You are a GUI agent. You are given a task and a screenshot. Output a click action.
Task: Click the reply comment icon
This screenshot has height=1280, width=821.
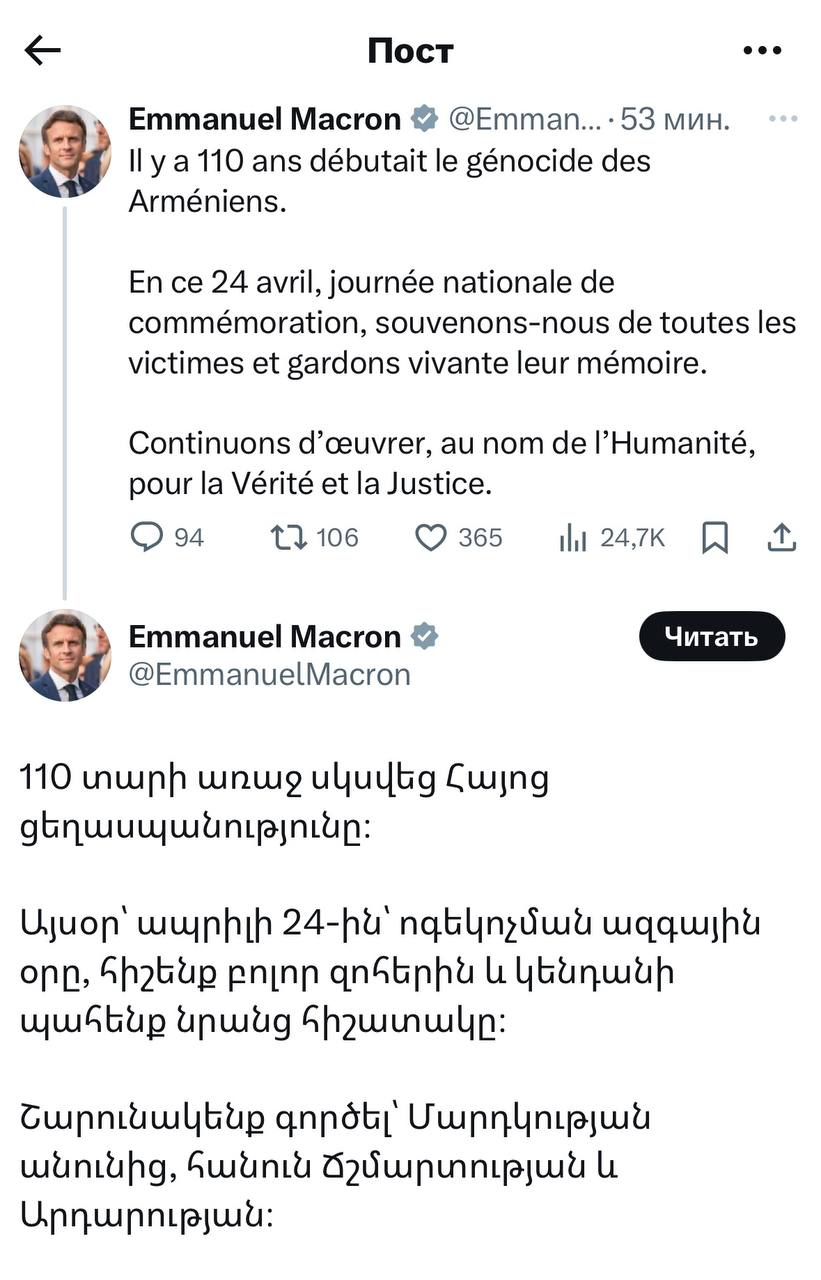pos(147,538)
